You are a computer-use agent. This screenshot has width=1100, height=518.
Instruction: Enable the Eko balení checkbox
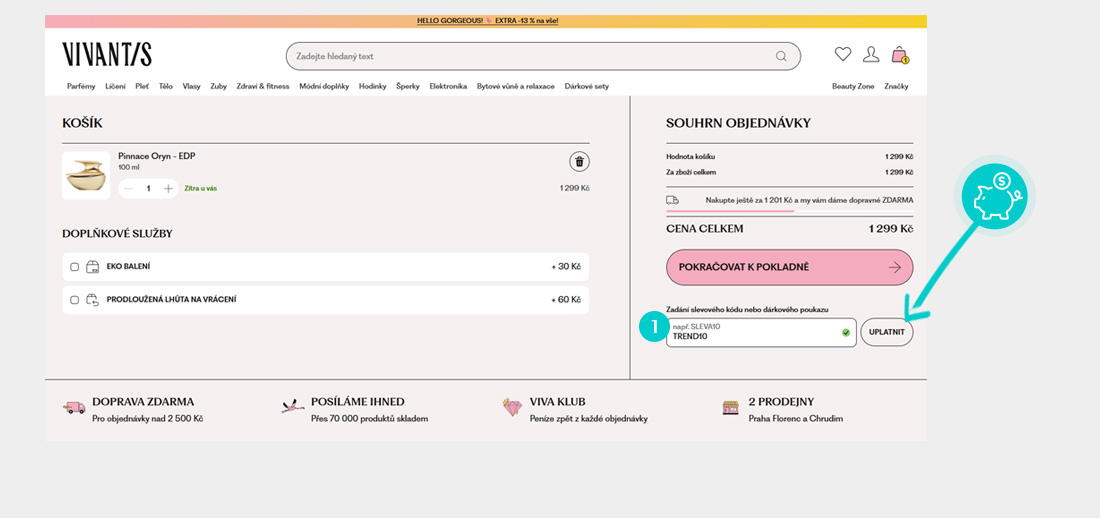pos(74,267)
